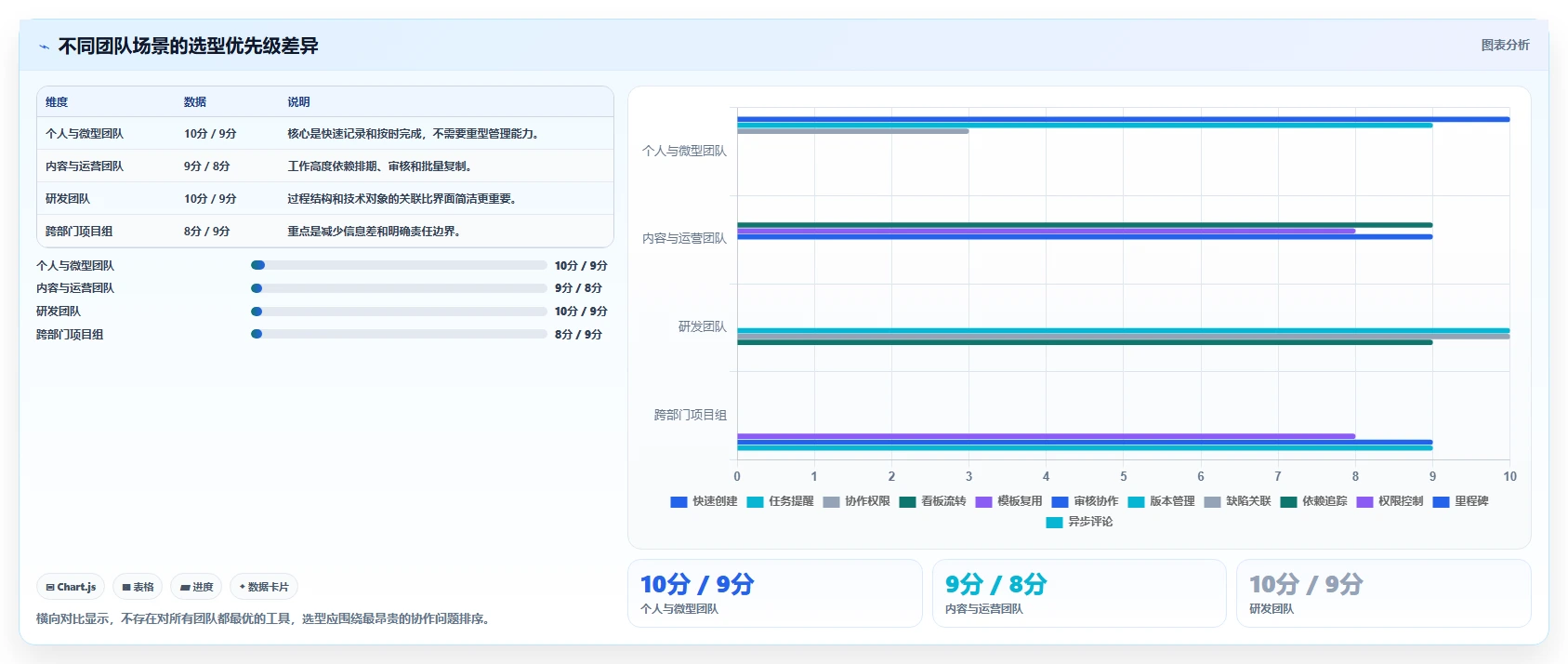Select the 数据卡片 tag
Screen dimensions: 1568x664
(264, 587)
